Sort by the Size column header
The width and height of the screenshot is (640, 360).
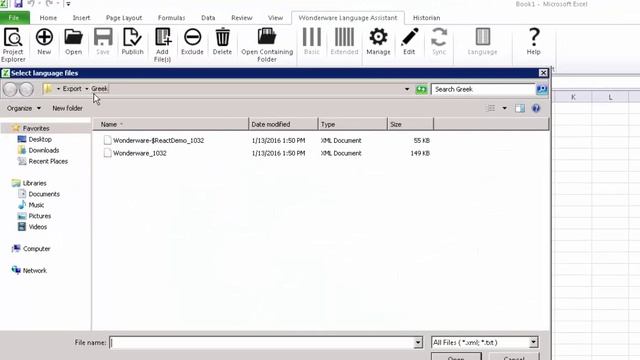coord(410,124)
